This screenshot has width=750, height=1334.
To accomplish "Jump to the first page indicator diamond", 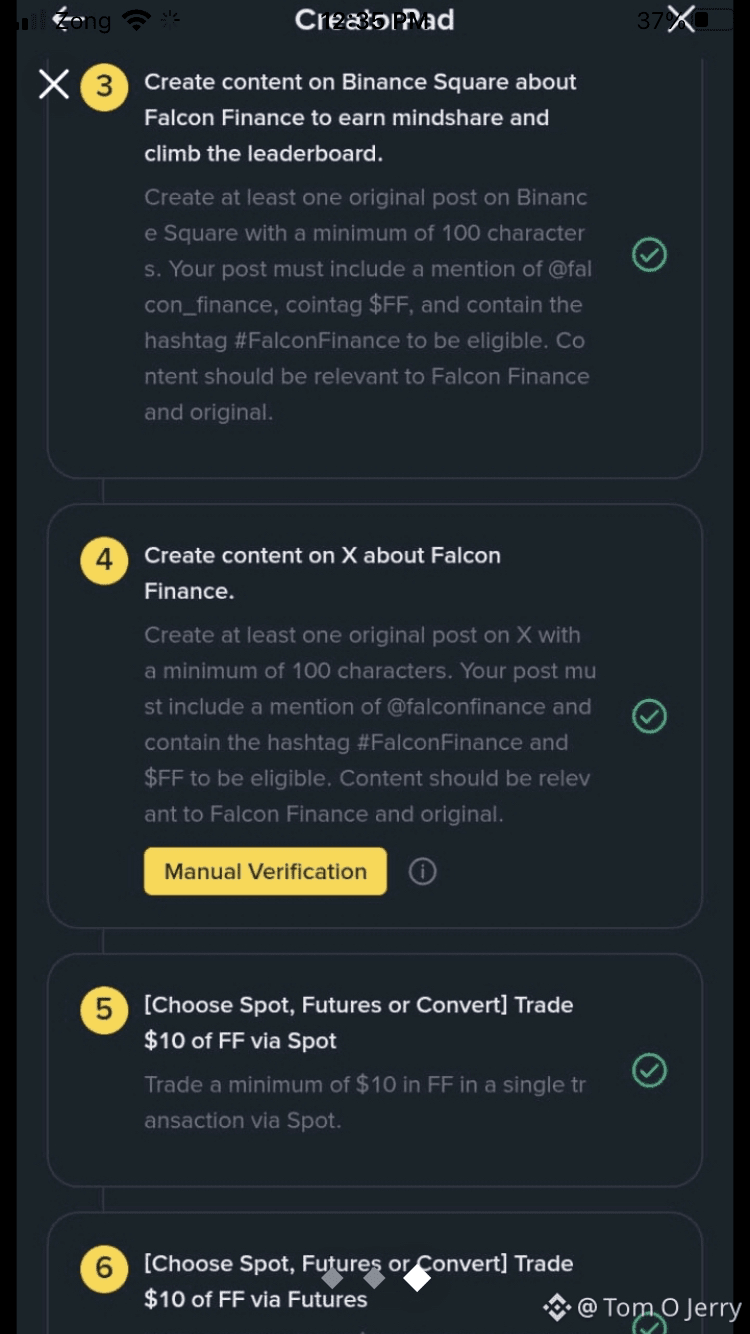I will [x=332, y=1277].
